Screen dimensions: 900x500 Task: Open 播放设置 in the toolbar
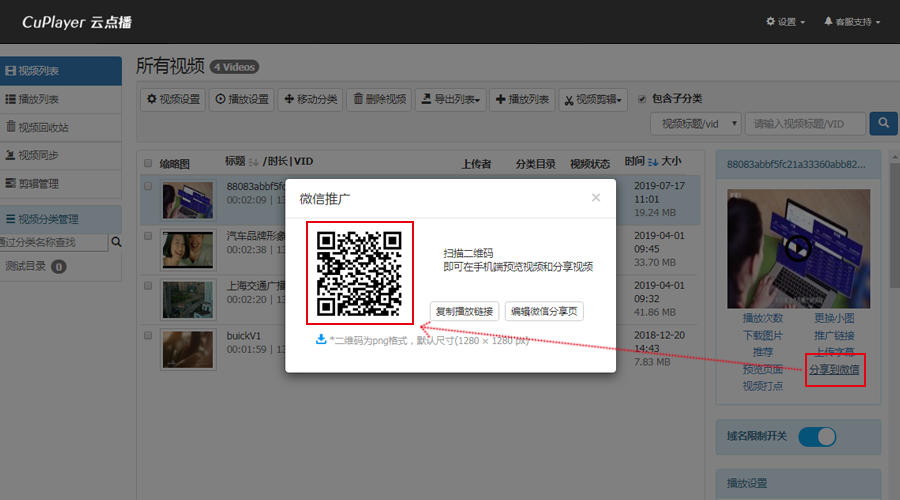tap(242, 99)
